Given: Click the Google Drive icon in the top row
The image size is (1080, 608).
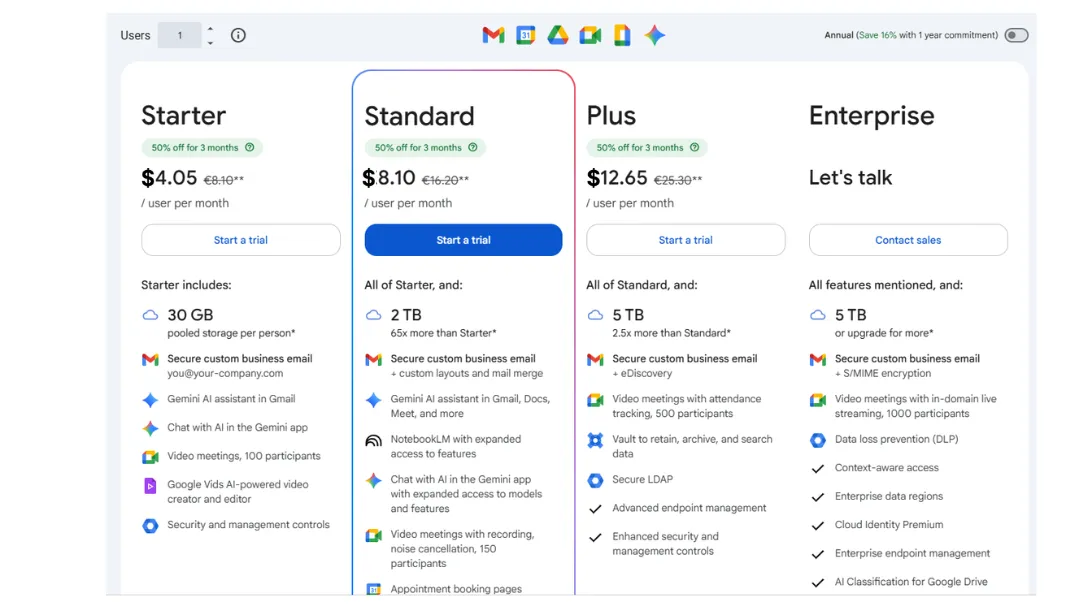Looking at the screenshot, I should [x=558, y=35].
